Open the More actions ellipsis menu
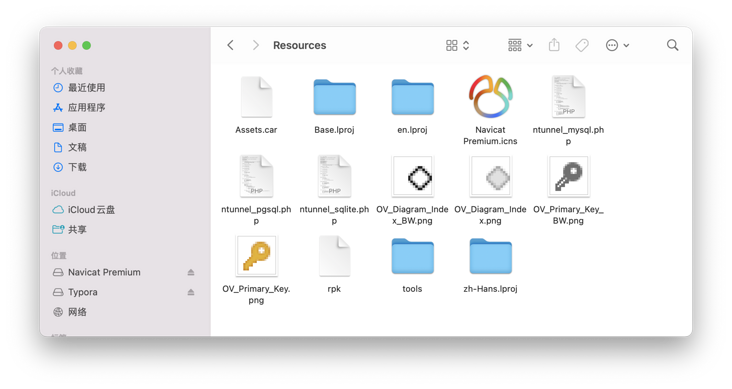Image resolution: width=732 pixels, height=389 pixels. point(617,45)
